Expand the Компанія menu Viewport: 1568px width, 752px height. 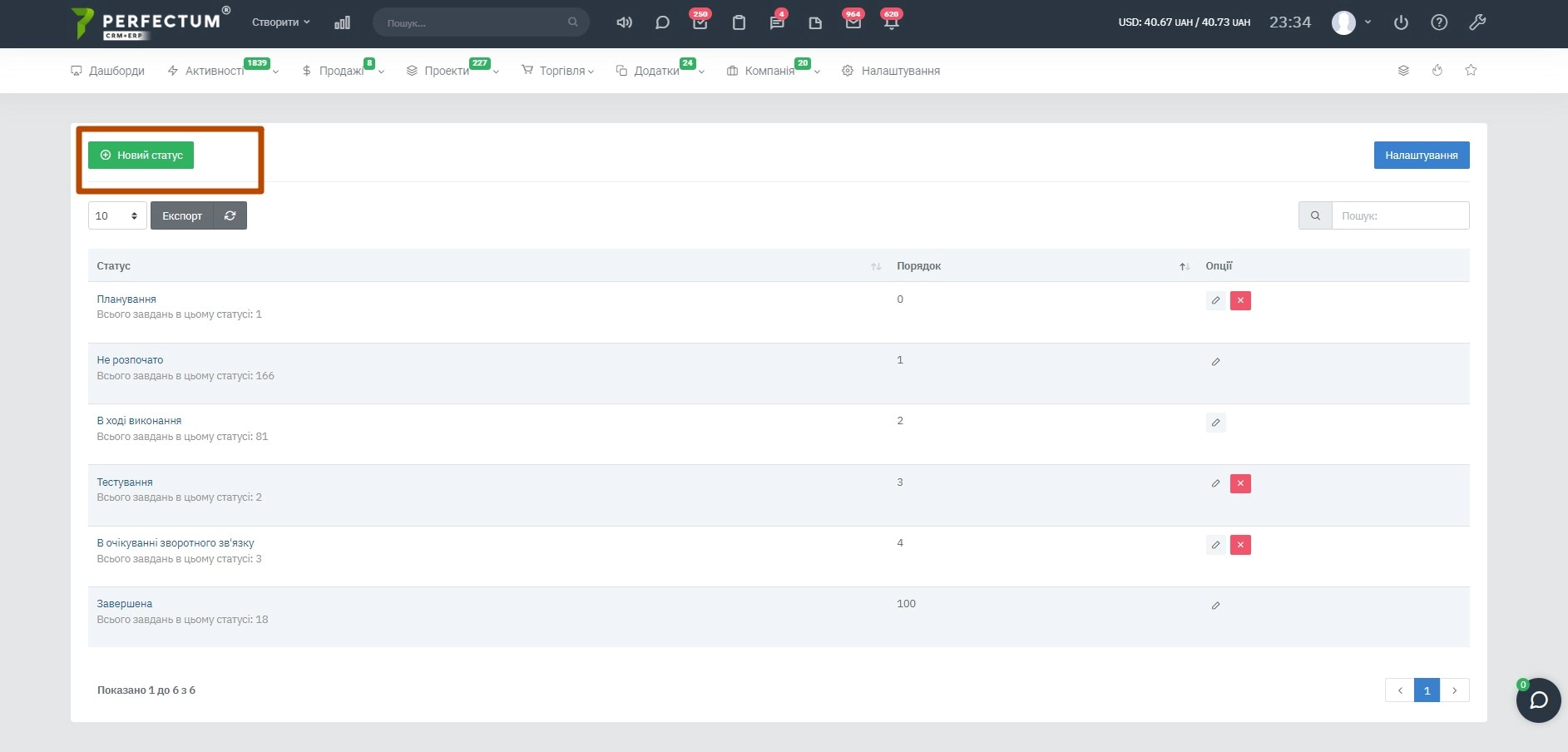774,71
